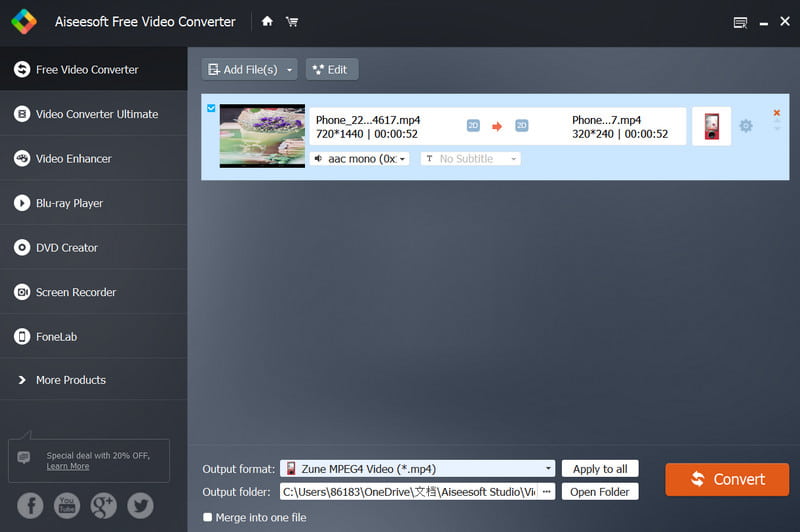
Task: Close the Aiseesoft Free Video Converter window
Action: [x=785, y=21]
